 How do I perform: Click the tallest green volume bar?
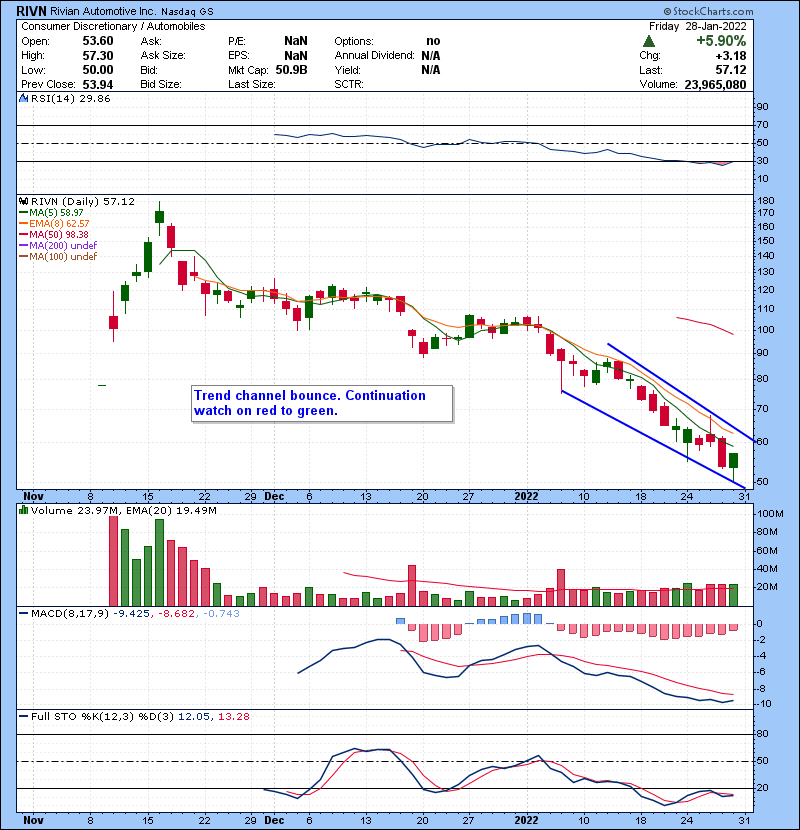[x=159, y=562]
